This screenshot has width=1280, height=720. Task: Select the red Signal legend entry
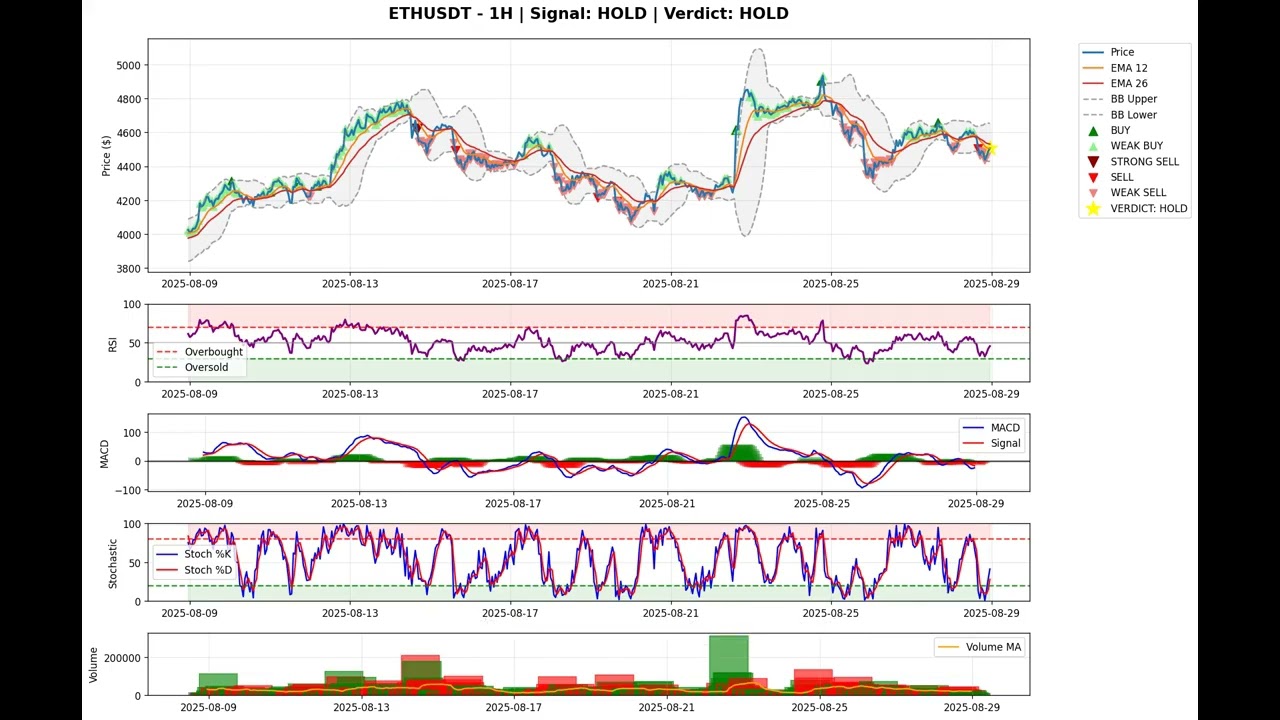pos(992,443)
